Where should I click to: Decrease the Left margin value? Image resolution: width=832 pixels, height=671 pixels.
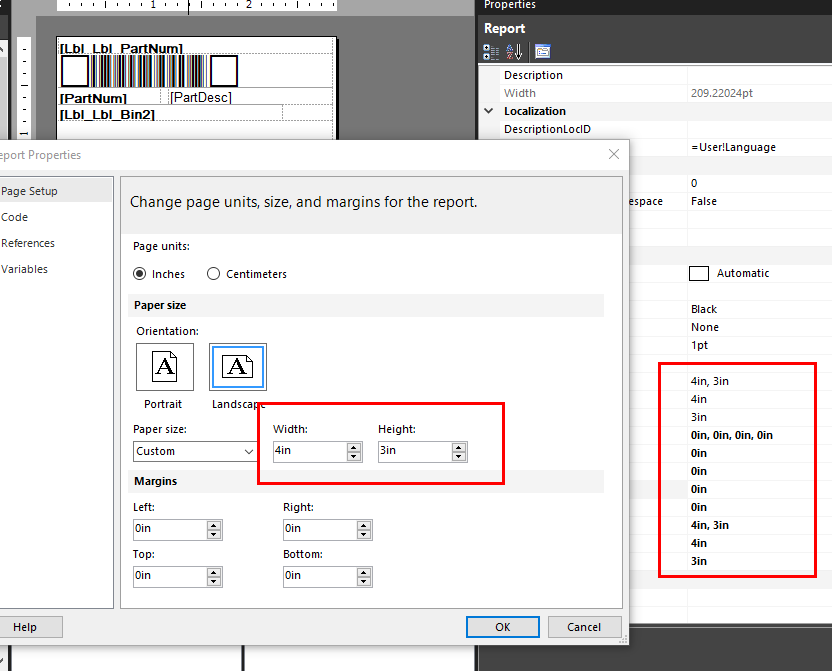pos(214,535)
